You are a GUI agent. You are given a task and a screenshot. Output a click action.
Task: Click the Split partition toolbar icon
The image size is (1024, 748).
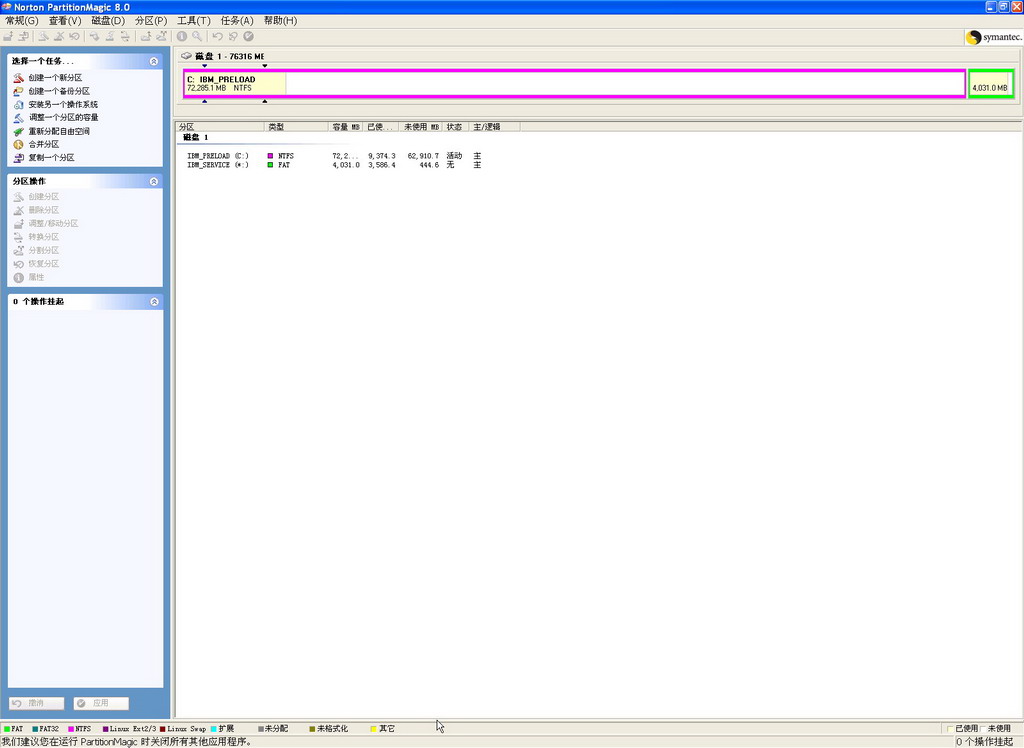point(161,37)
